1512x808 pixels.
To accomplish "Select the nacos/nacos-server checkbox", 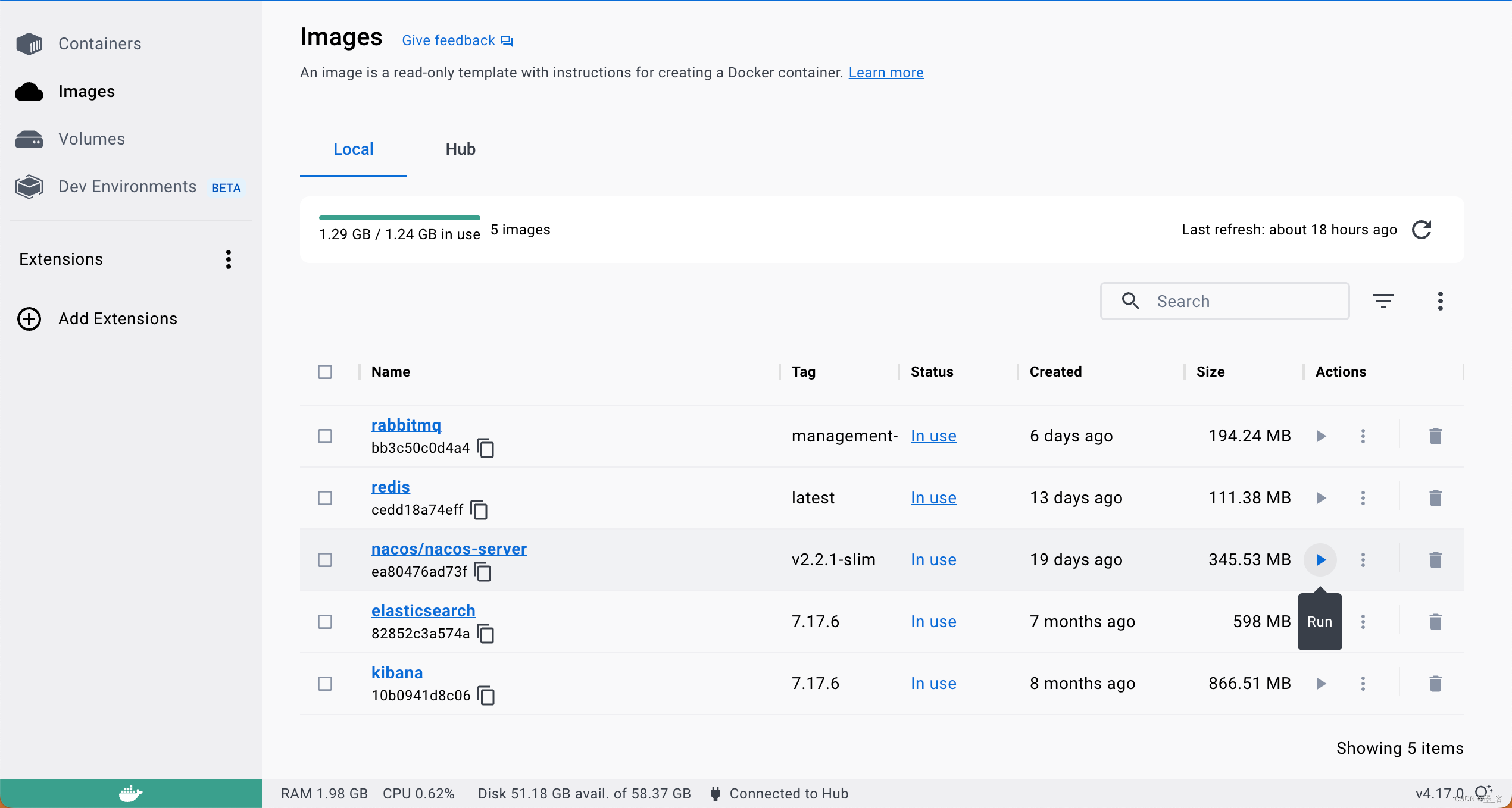I will [325, 560].
